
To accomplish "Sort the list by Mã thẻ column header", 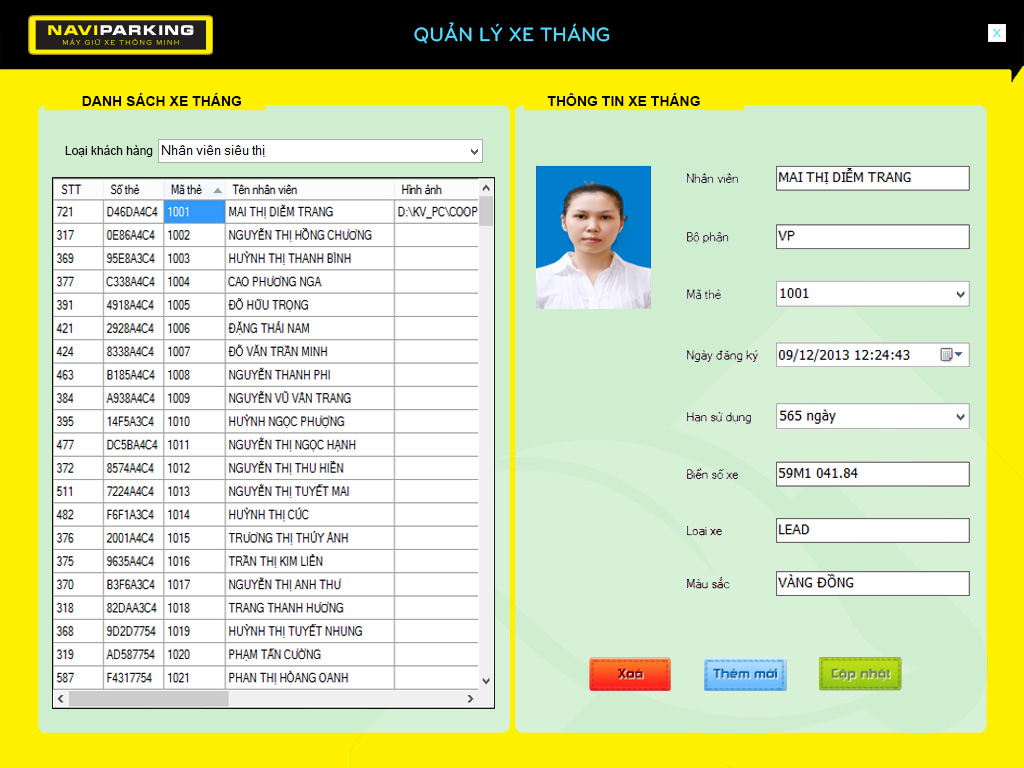I will click(194, 189).
